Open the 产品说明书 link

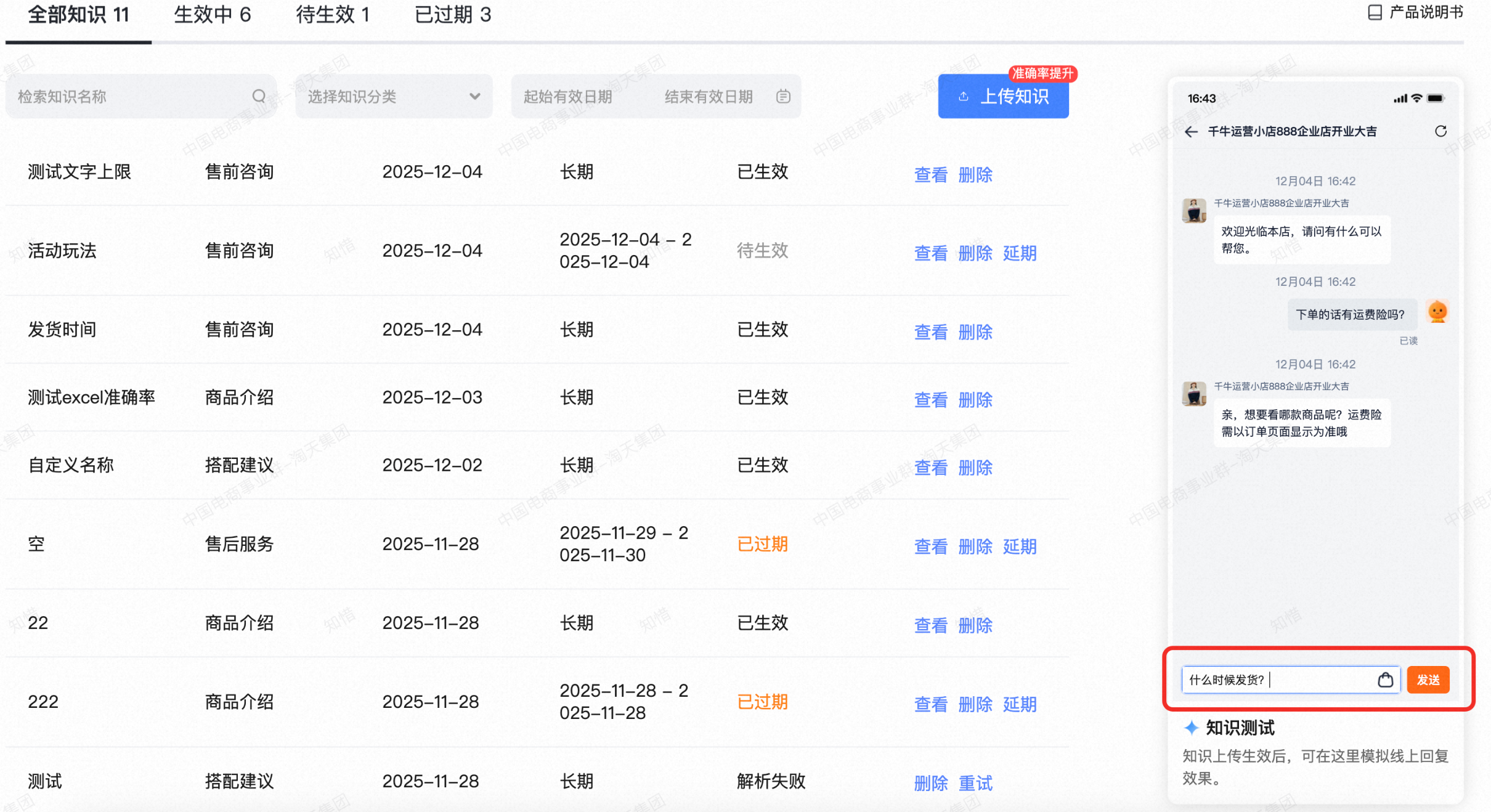(x=1415, y=12)
